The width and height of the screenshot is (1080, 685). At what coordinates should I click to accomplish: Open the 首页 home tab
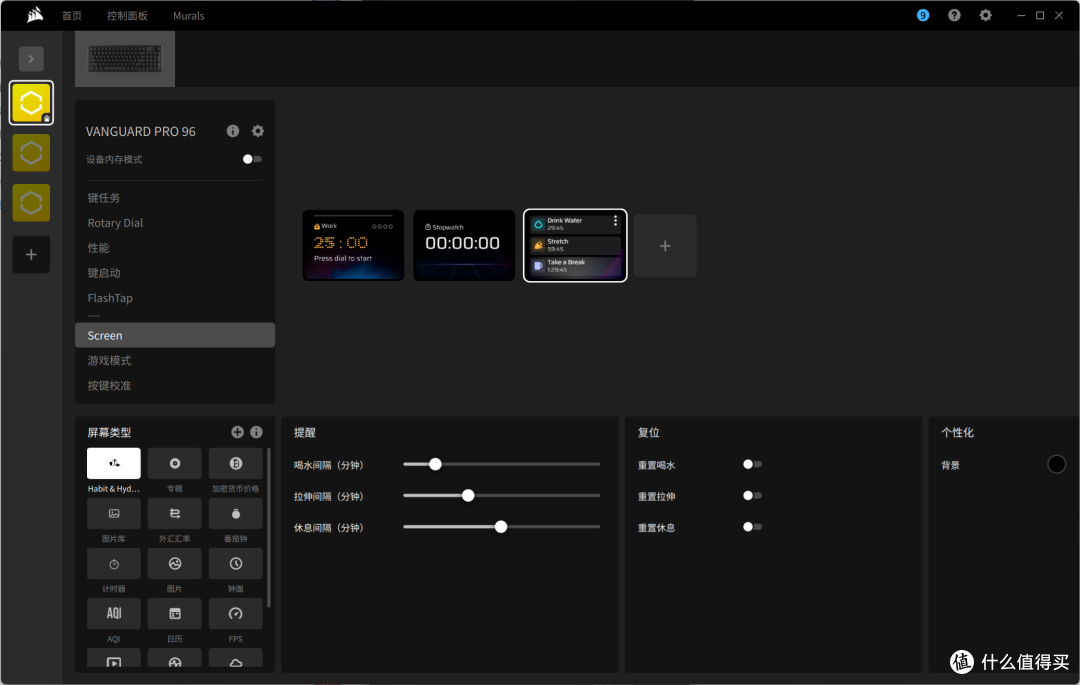pos(72,15)
